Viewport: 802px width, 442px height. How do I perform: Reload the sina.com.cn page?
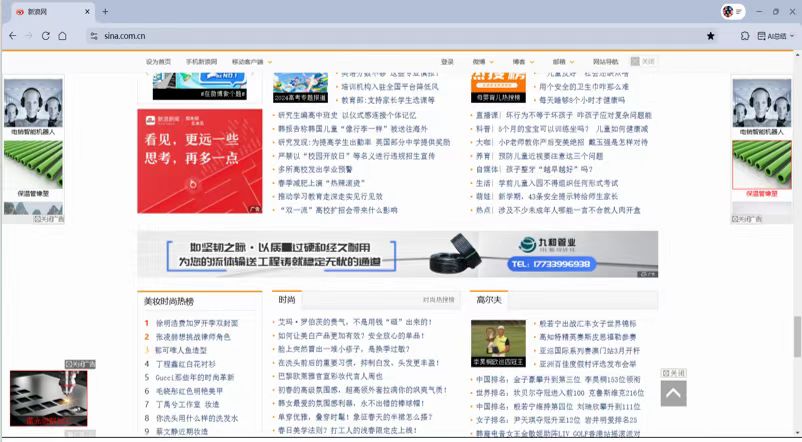point(46,36)
